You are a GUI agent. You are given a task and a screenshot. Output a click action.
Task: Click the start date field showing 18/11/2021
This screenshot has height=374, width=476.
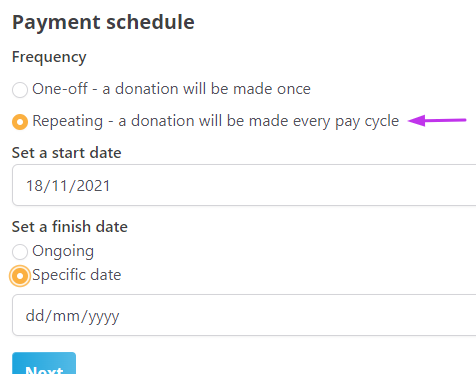[244, 185]
